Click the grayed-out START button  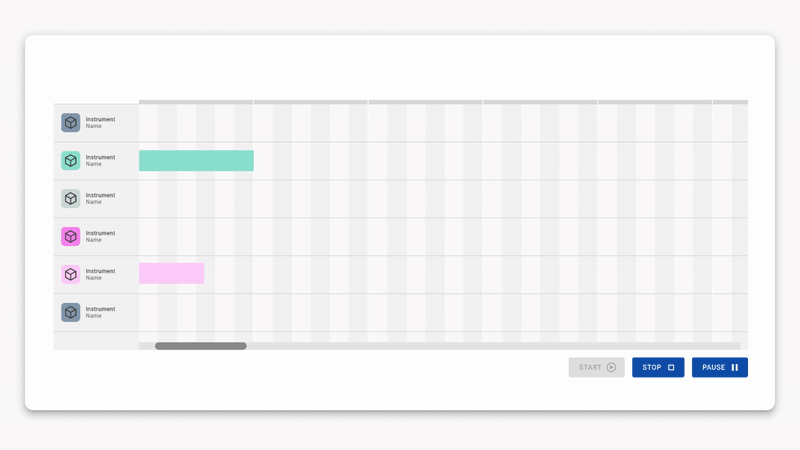click(596, 367)
